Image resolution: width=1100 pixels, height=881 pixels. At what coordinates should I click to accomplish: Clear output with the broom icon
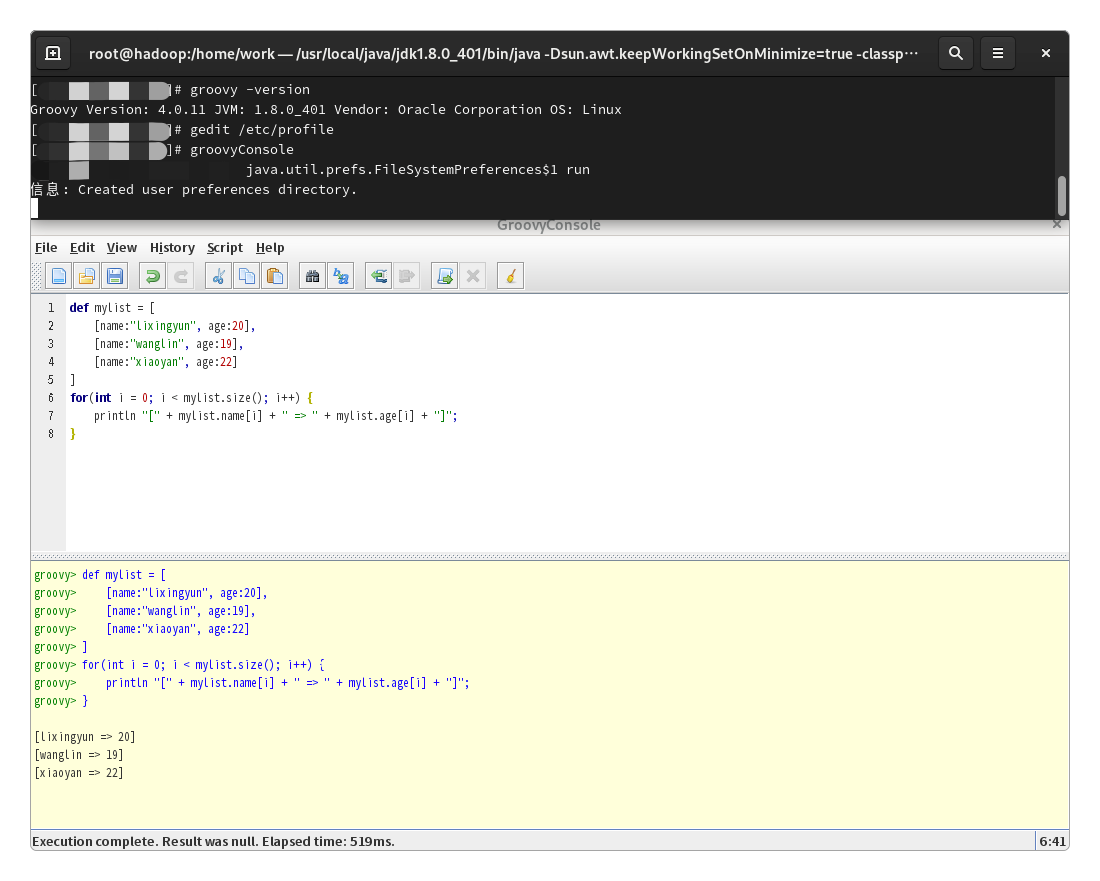click(x=510, y=276)
